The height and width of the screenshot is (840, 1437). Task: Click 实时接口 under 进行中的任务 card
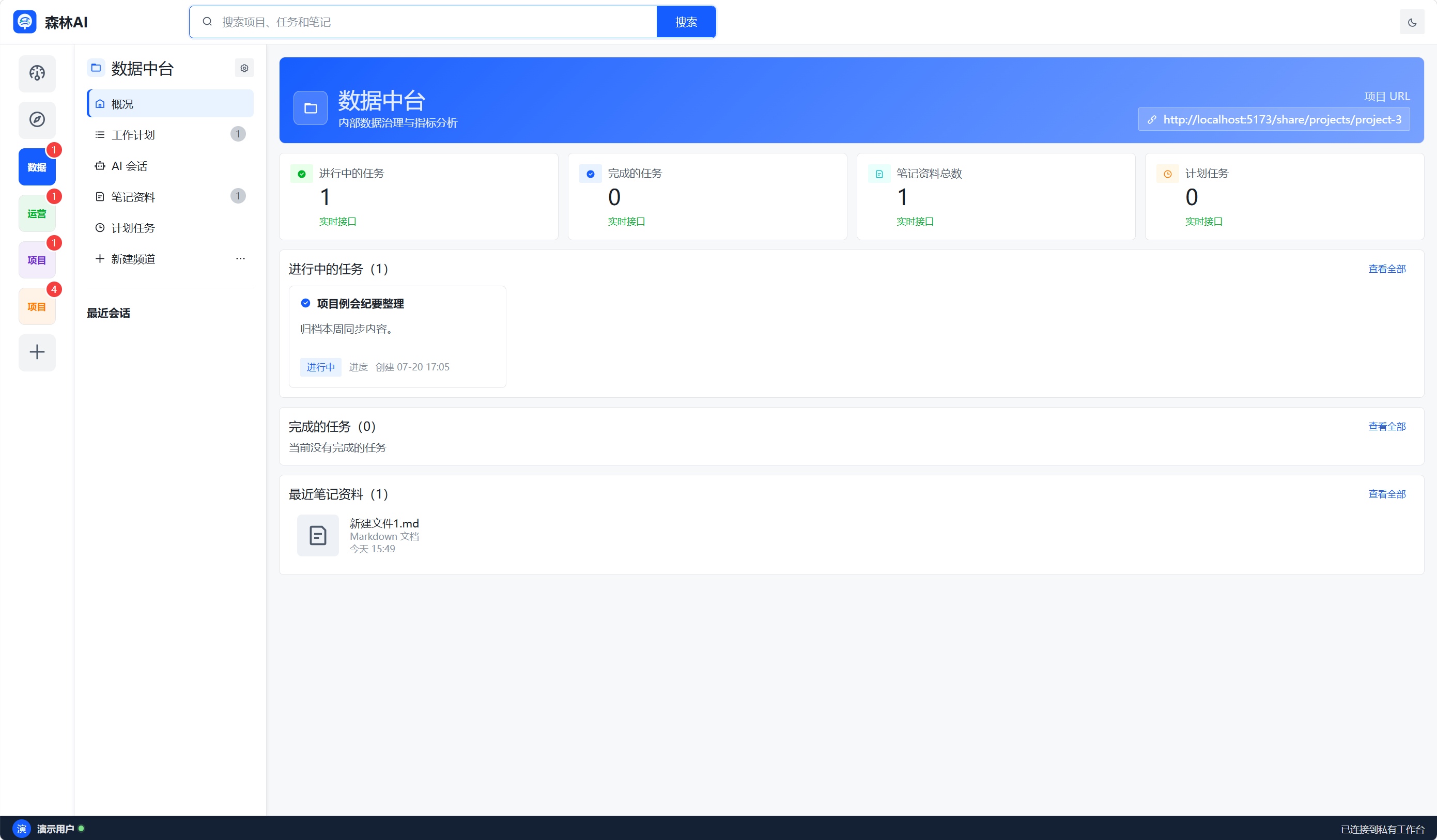(x=337, y=221)
